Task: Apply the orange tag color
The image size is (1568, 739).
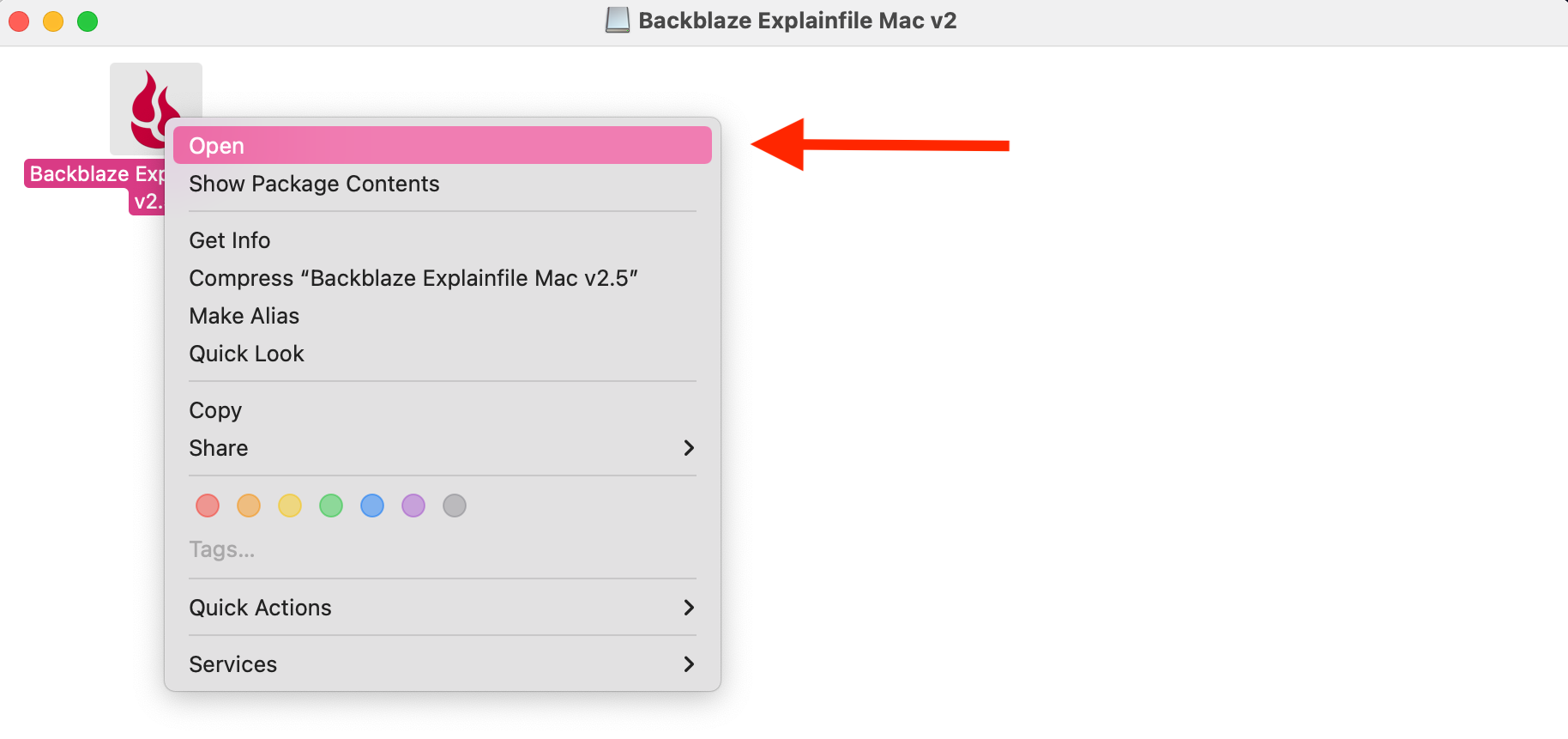Action: tap(249, 506)
